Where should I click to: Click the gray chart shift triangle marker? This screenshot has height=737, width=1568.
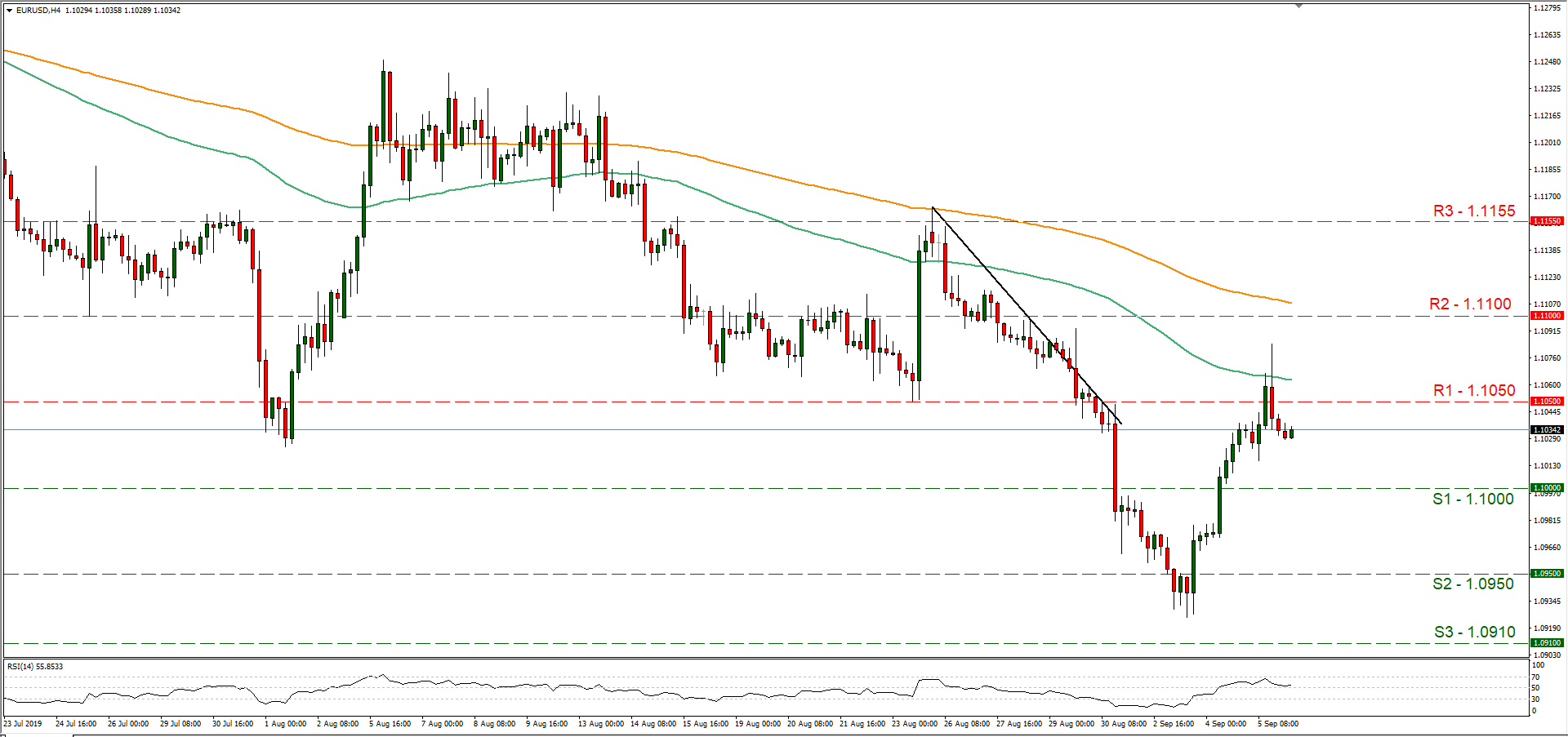point(1298,6)
